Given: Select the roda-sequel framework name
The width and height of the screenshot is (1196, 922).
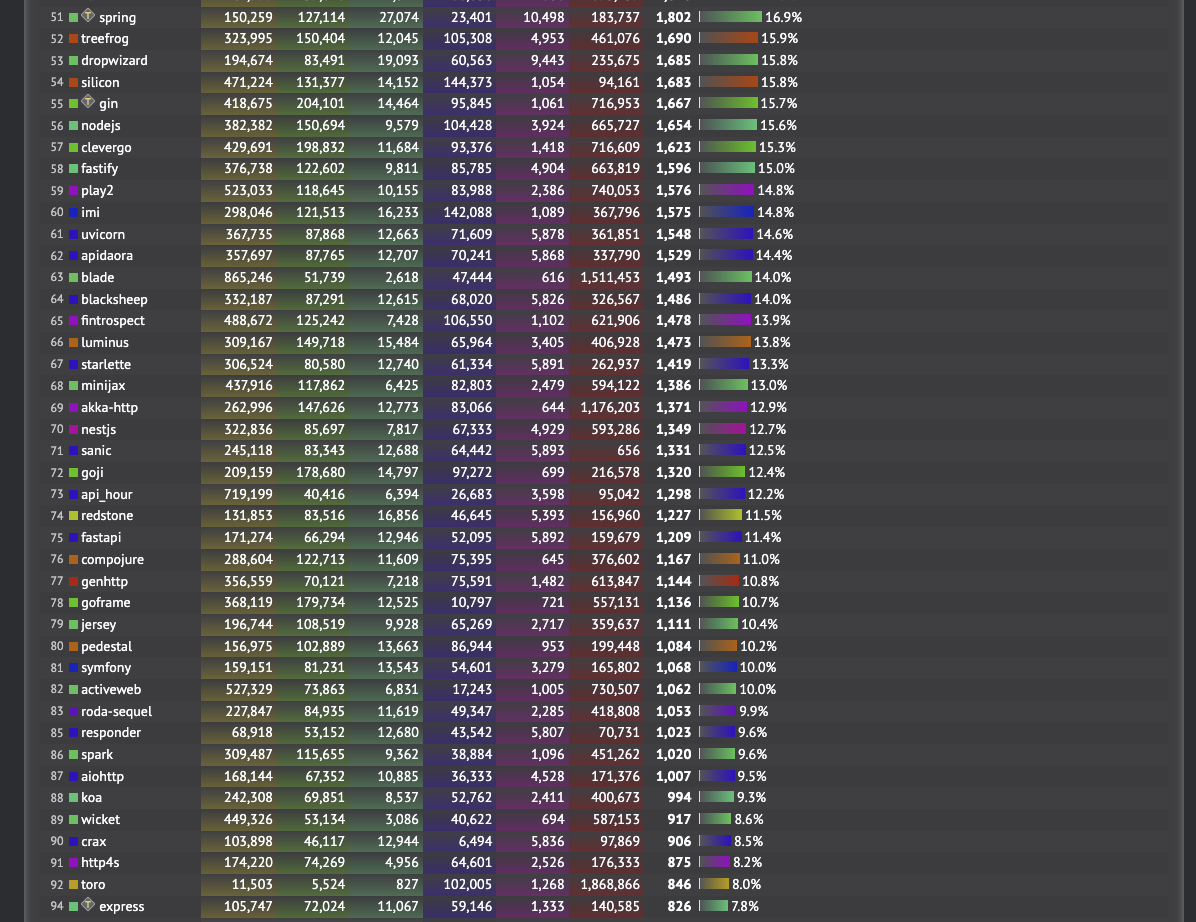Looking at the screenshot, I should coord(117,712).
